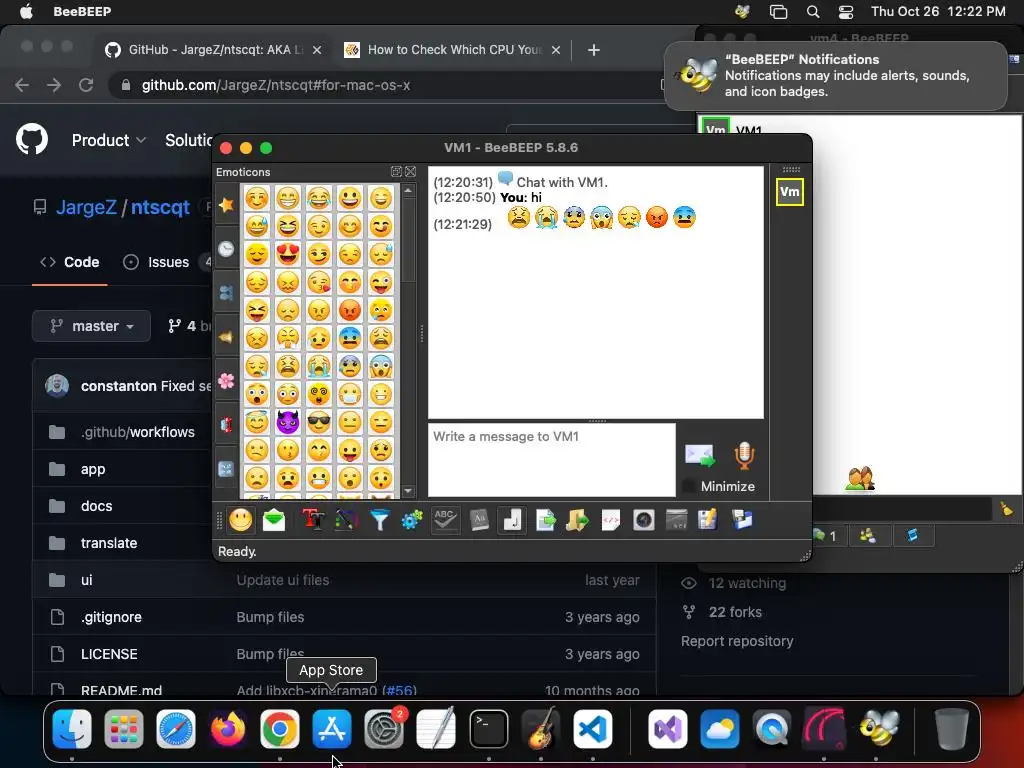Open the translate folder
The width and height of the screenshot is (1024, 768).
(108, 543)
